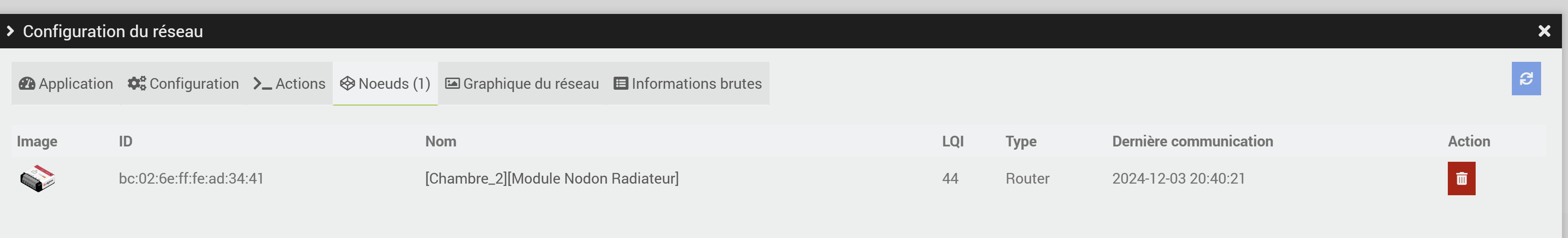The image size is (1568, 238).
Task: Click the Dernière communication column header
Action: coord(1192,142)
